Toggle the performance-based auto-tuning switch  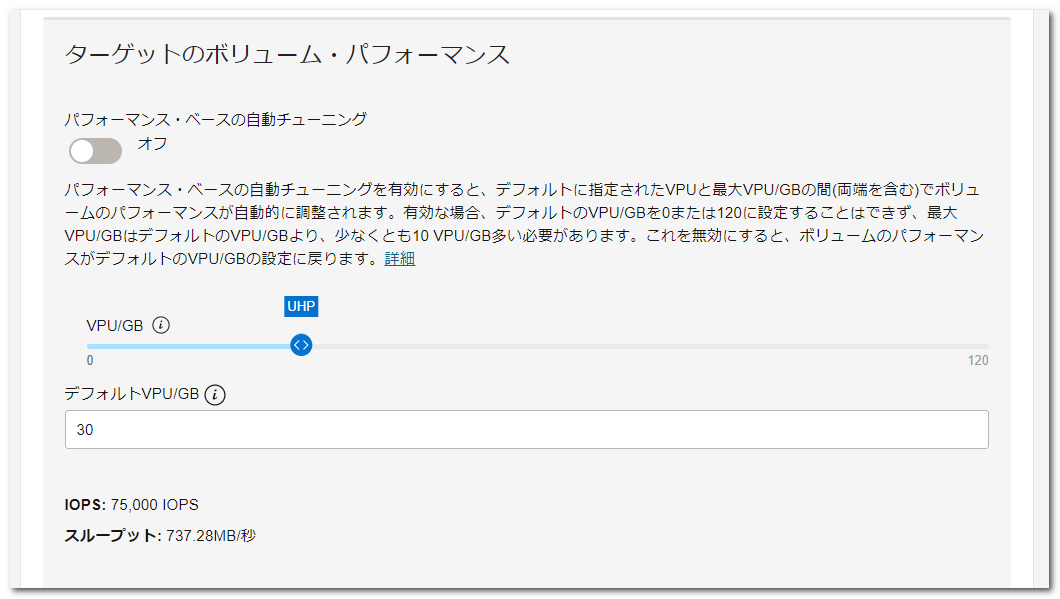click(x=95, y=151)
